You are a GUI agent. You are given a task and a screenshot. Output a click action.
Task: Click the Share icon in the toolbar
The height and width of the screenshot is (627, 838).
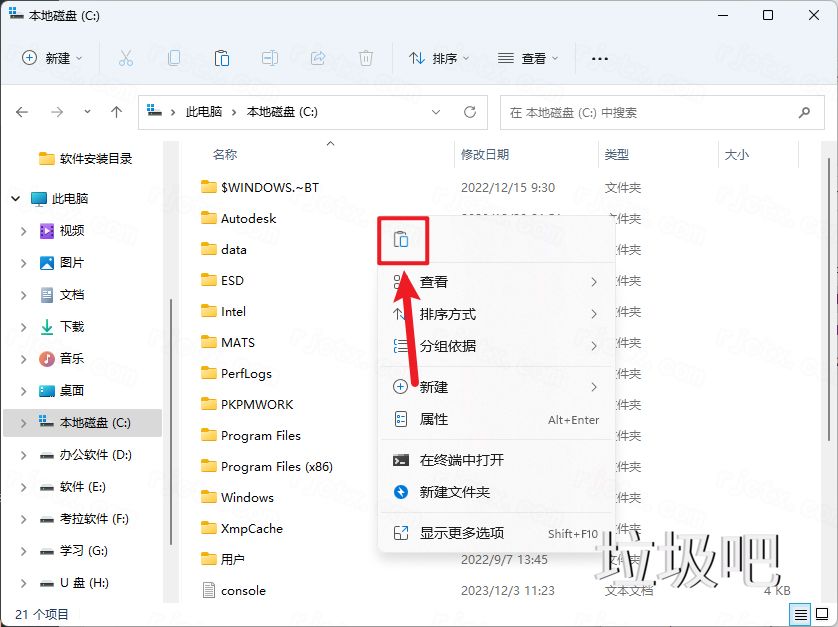[318, 59]
